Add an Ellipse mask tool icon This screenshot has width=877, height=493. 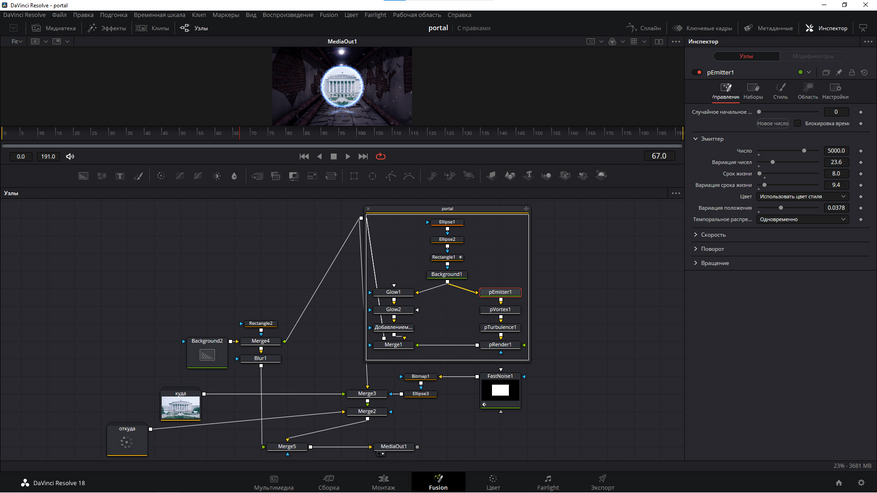373,176
